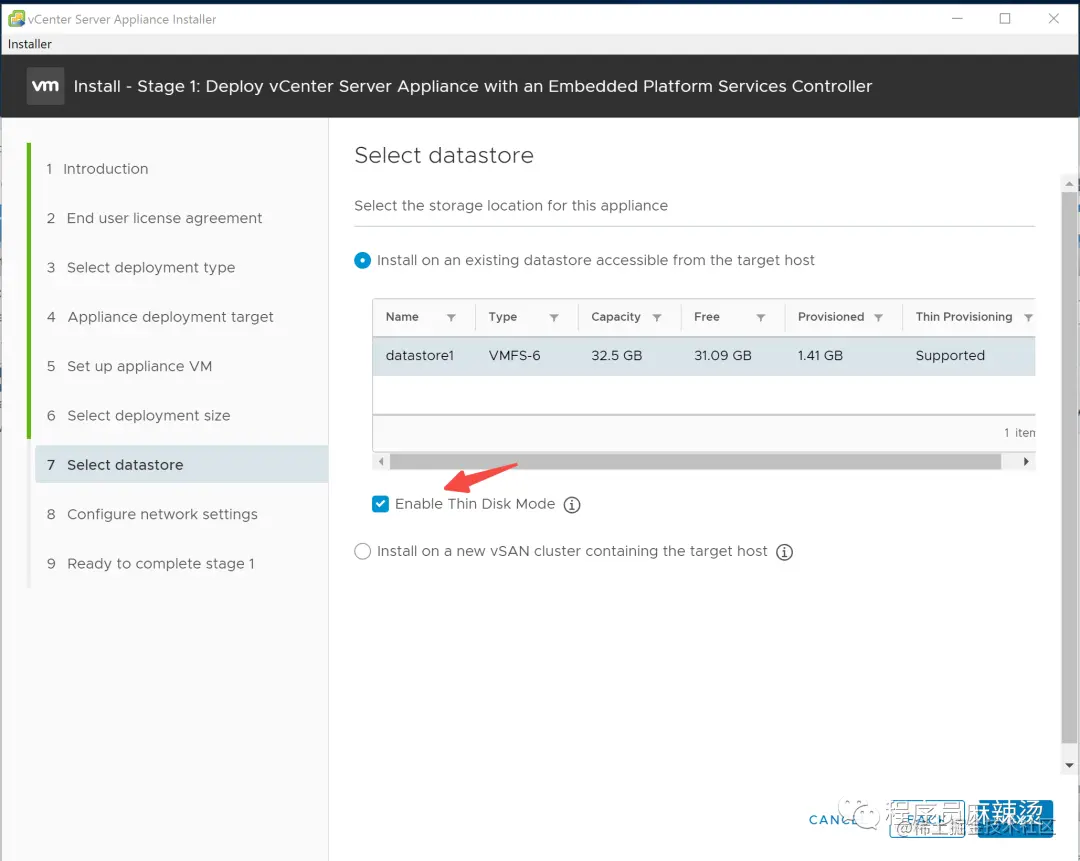Click the vCenter installer title bar icon

point(17,19)
